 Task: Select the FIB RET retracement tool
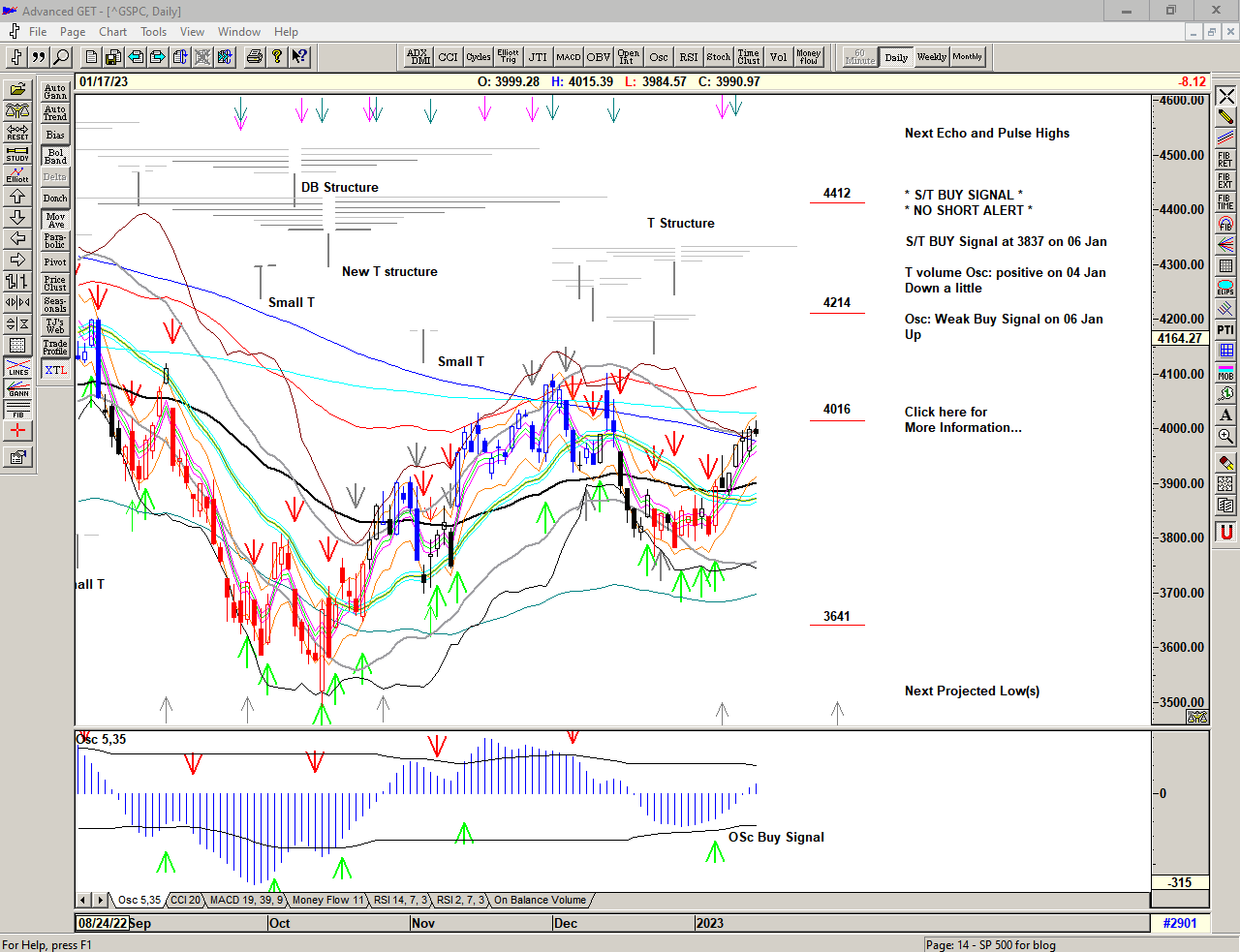coord(1225,159)
